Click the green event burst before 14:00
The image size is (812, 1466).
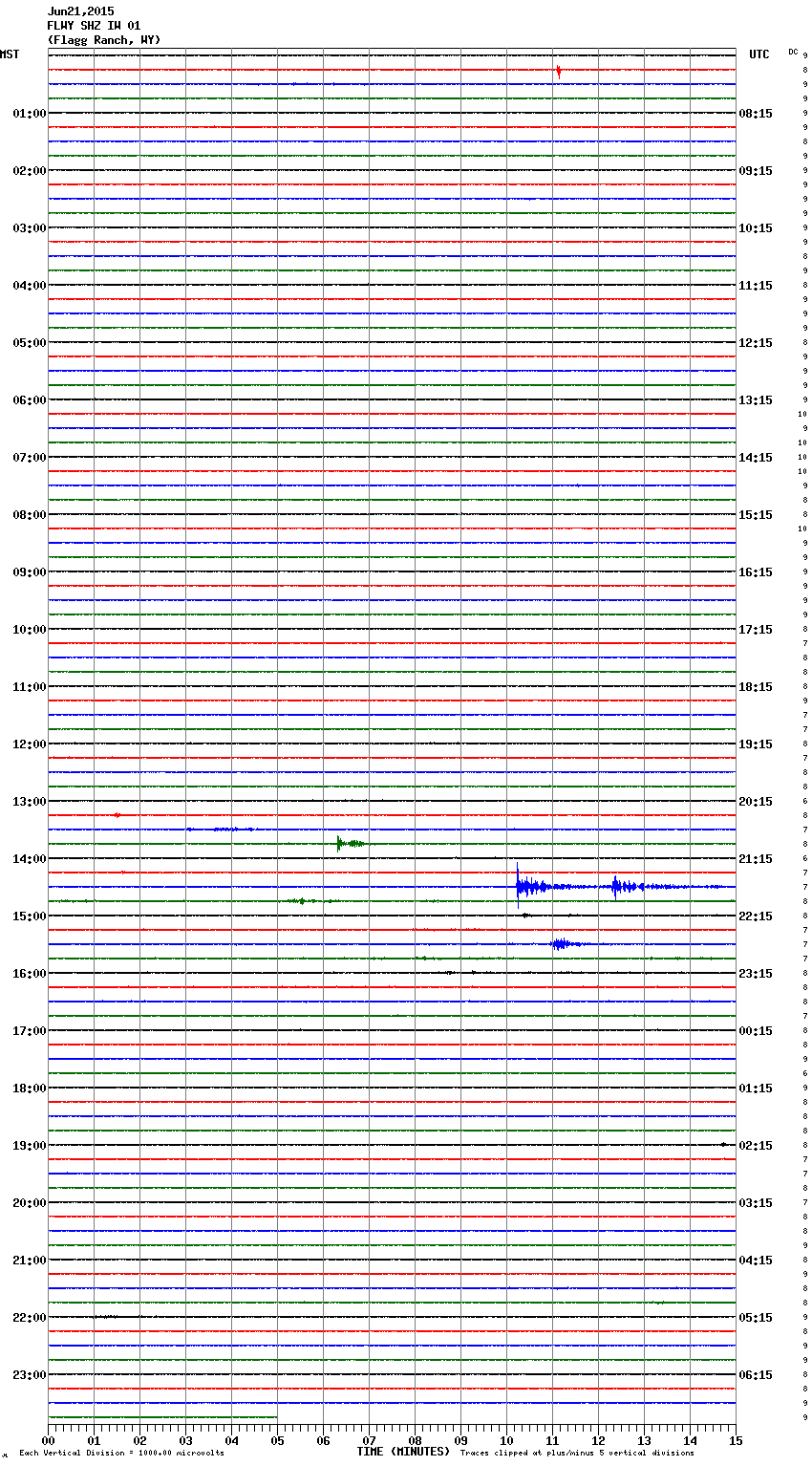(x=349, y=843)
